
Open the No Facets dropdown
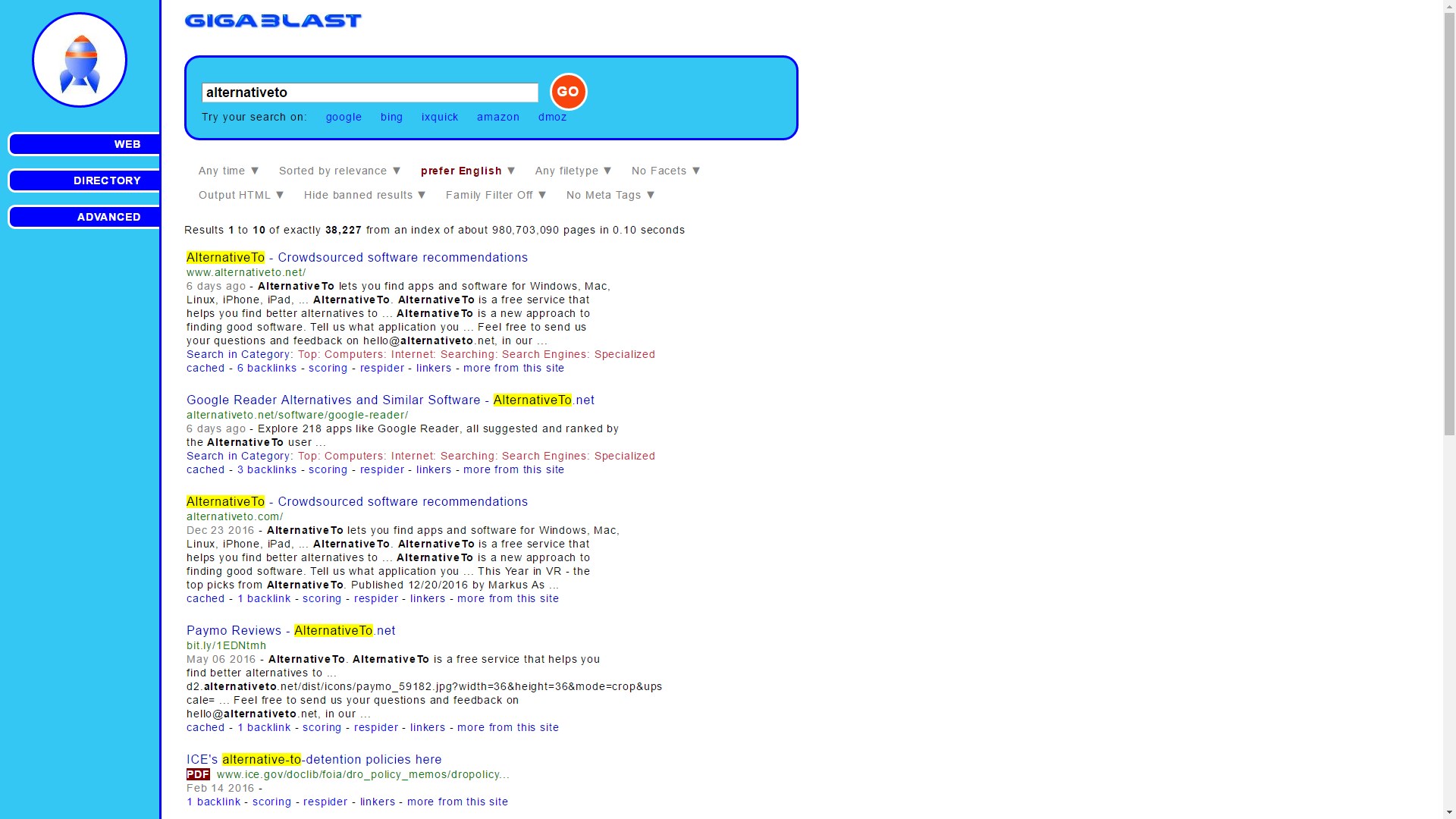[x=664, y=171]
